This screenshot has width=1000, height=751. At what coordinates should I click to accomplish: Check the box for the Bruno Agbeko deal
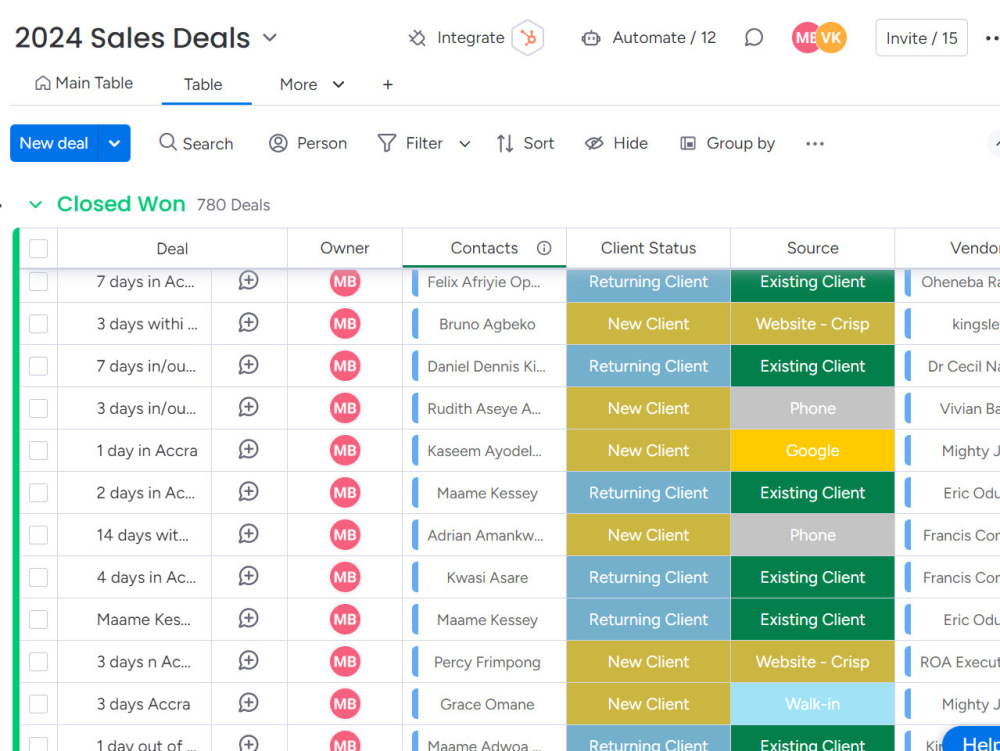click(38, 324)
